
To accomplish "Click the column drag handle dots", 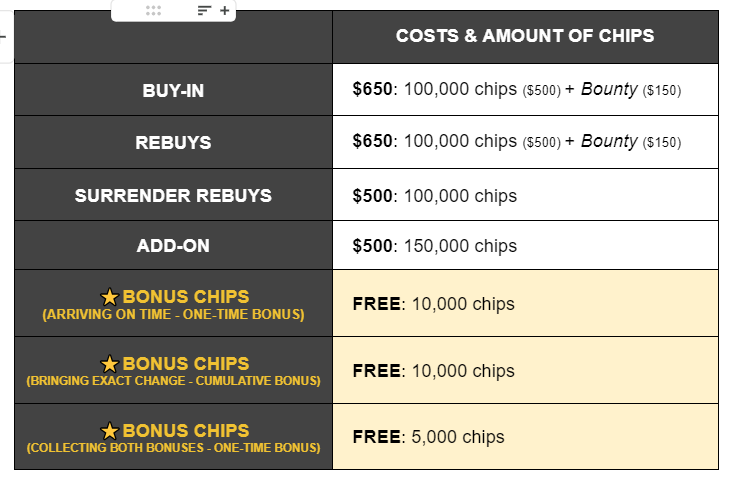I will 153,10.
